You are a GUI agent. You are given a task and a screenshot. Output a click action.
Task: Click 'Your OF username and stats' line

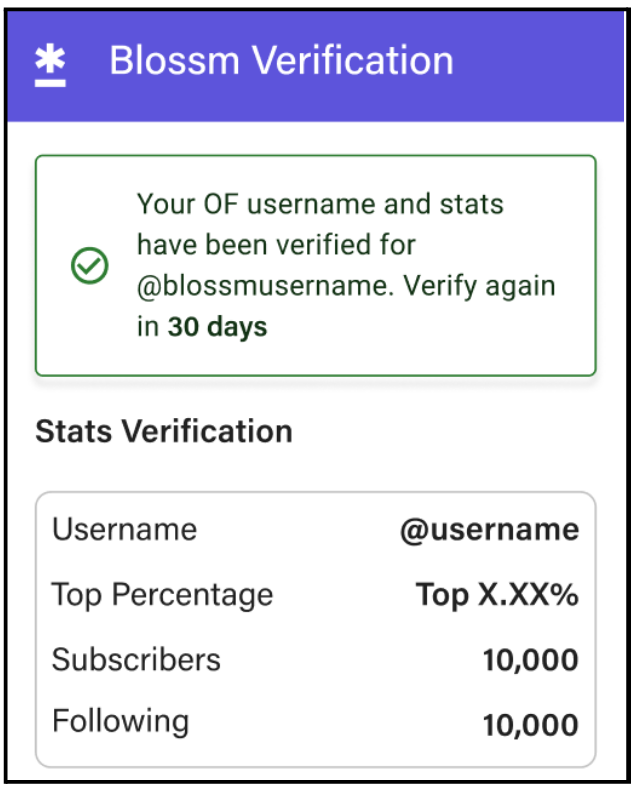coord(320,205)
